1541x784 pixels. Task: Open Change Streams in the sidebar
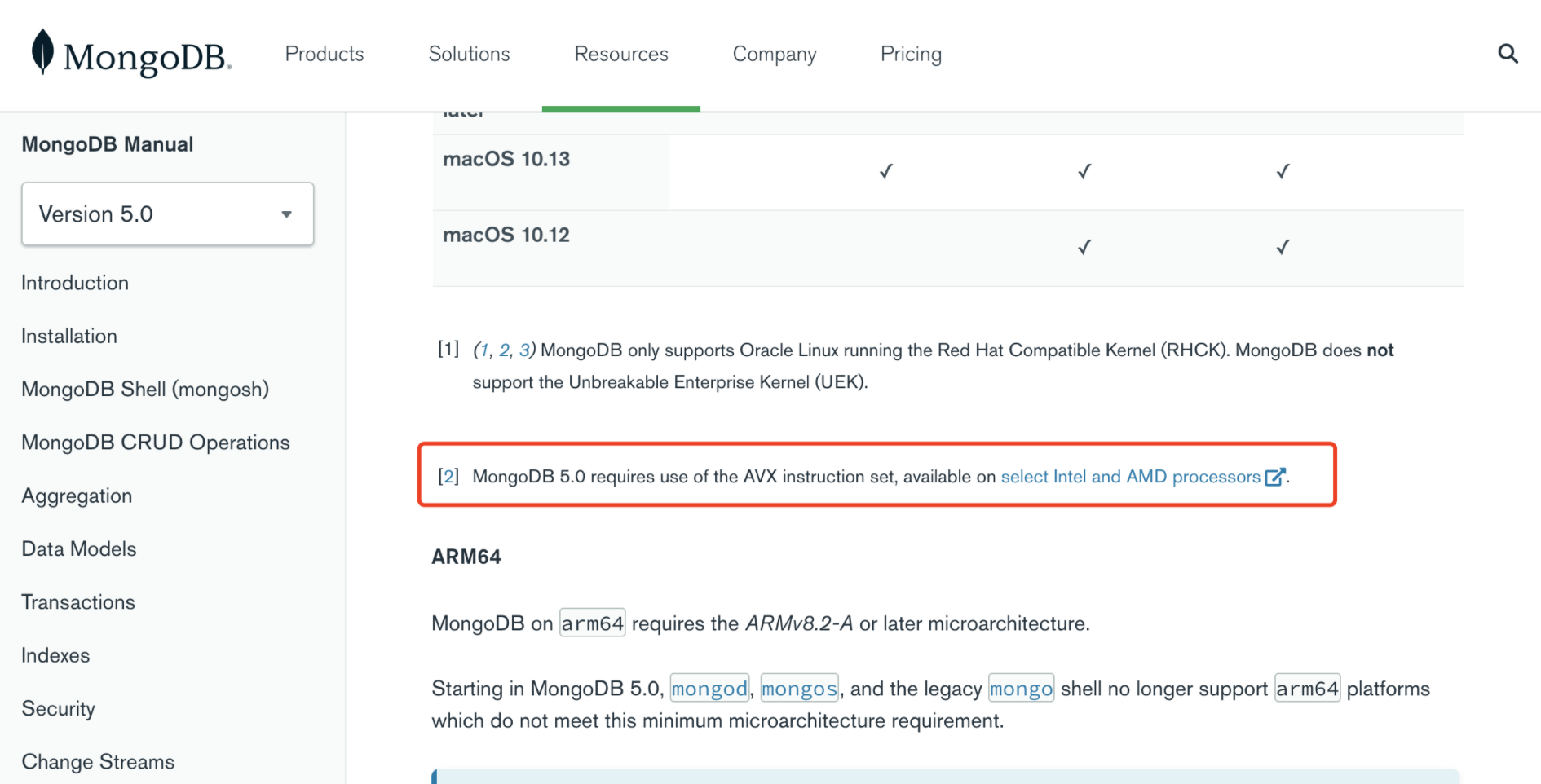click(x=98, y=762)
